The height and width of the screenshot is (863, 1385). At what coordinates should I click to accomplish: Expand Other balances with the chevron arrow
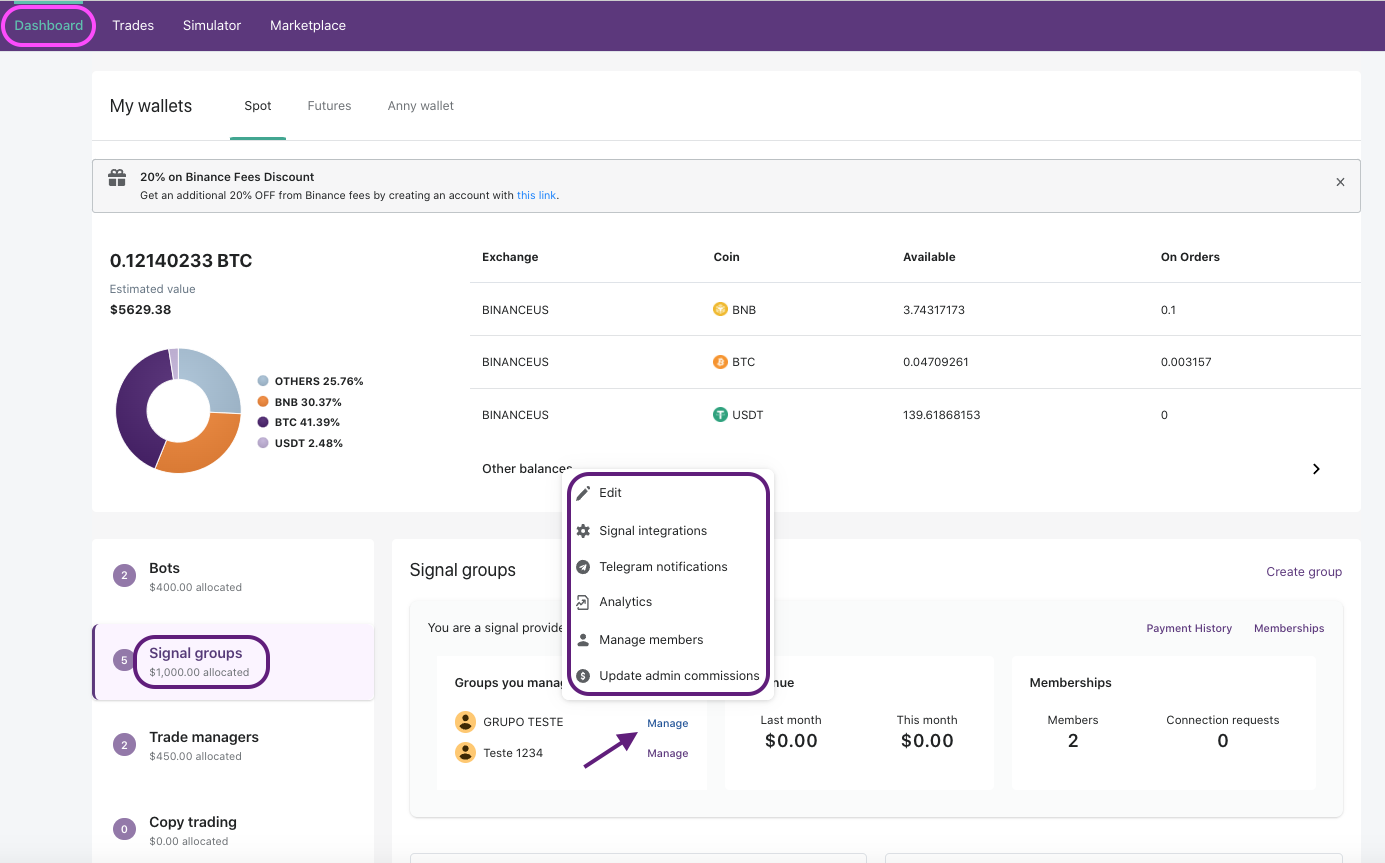tap(1316, 469)
